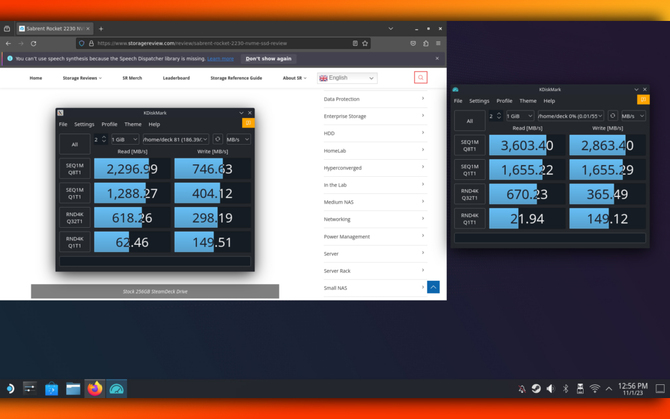Open Theme menu in right KDiskMark window
Screen dimensions: 670x419
coord(528,101)
